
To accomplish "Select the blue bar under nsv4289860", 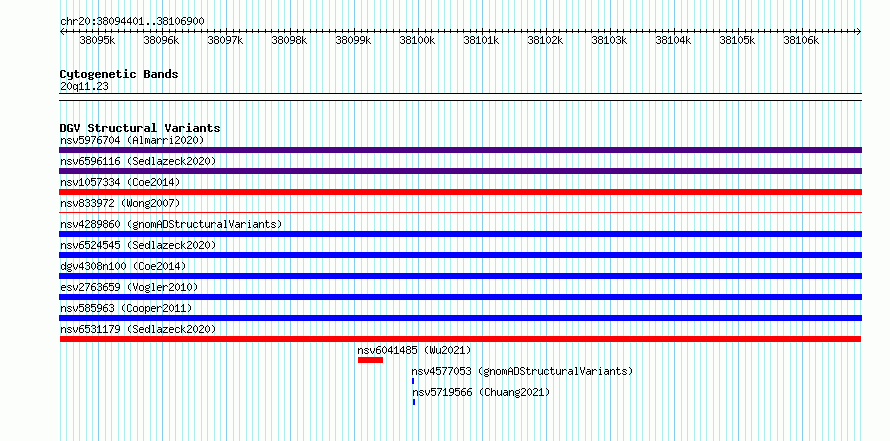I will click(460, 234).
